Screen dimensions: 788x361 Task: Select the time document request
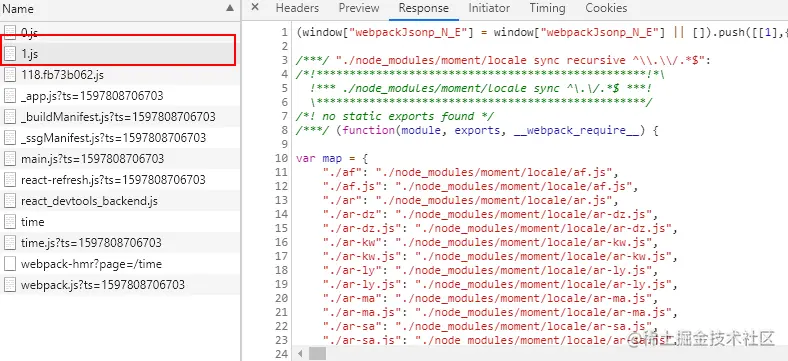(x=119, y=222)
